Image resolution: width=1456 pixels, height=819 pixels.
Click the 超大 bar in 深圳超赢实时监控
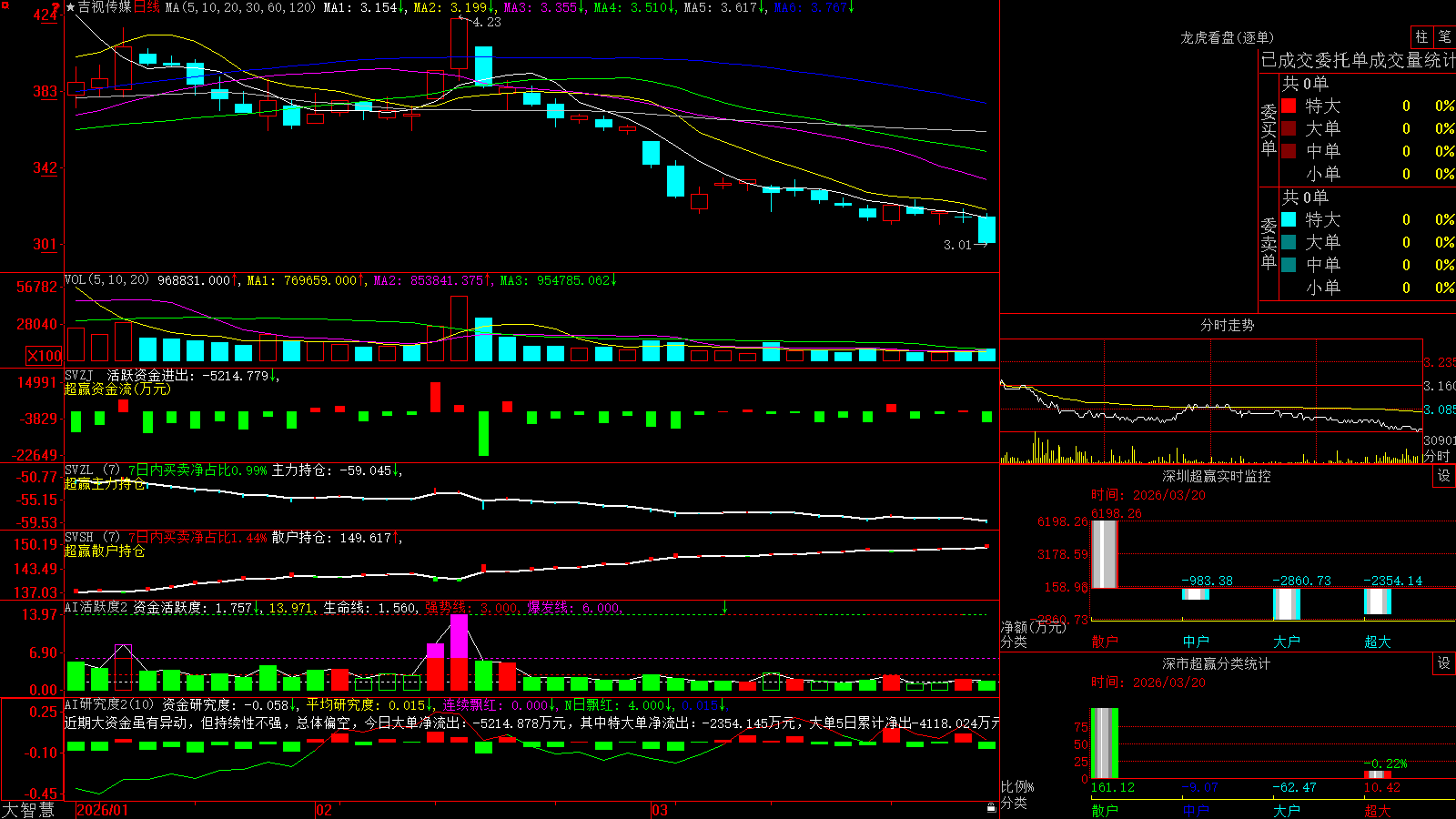point(1378,602)
